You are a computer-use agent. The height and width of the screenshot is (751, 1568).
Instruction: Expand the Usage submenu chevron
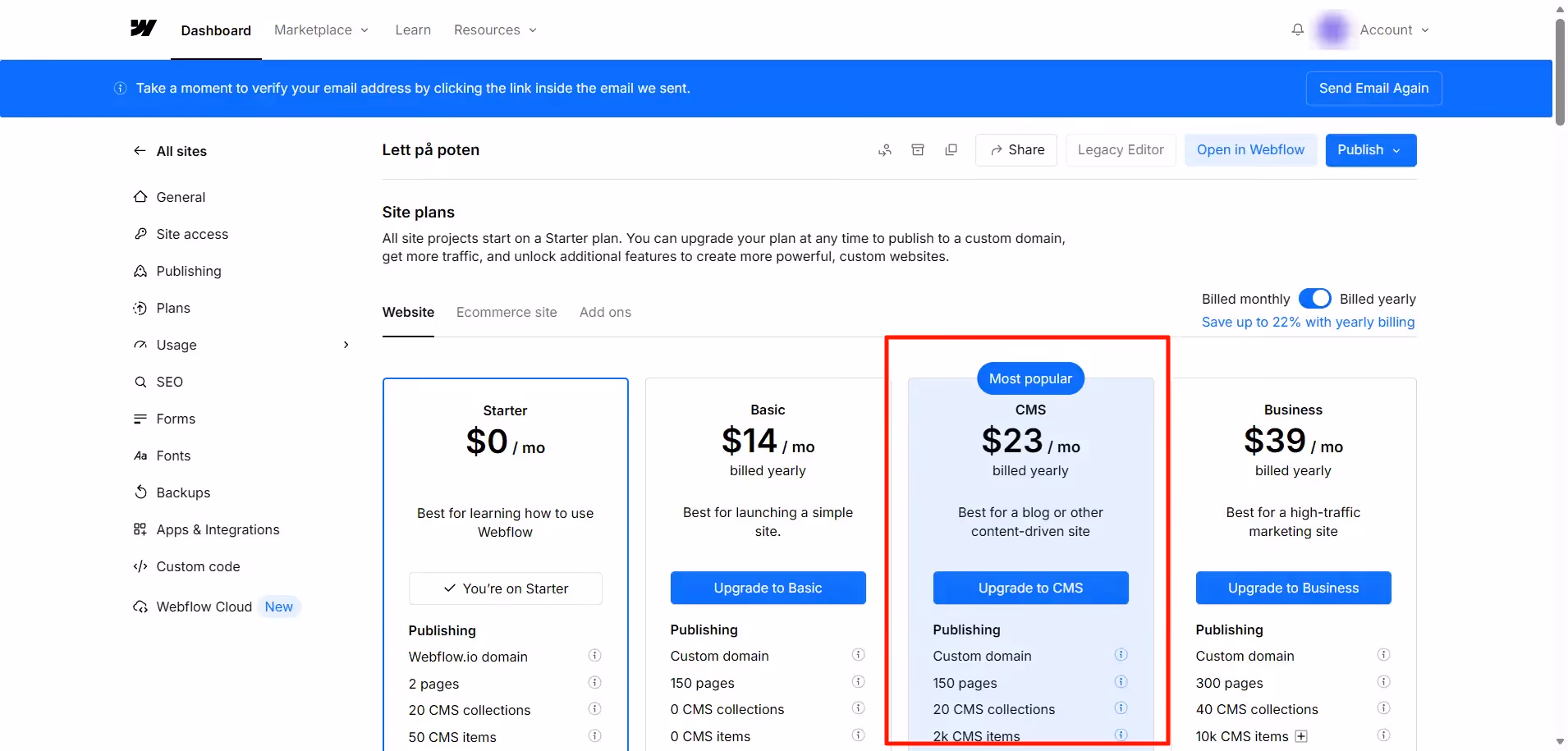(x=346, y=345)
